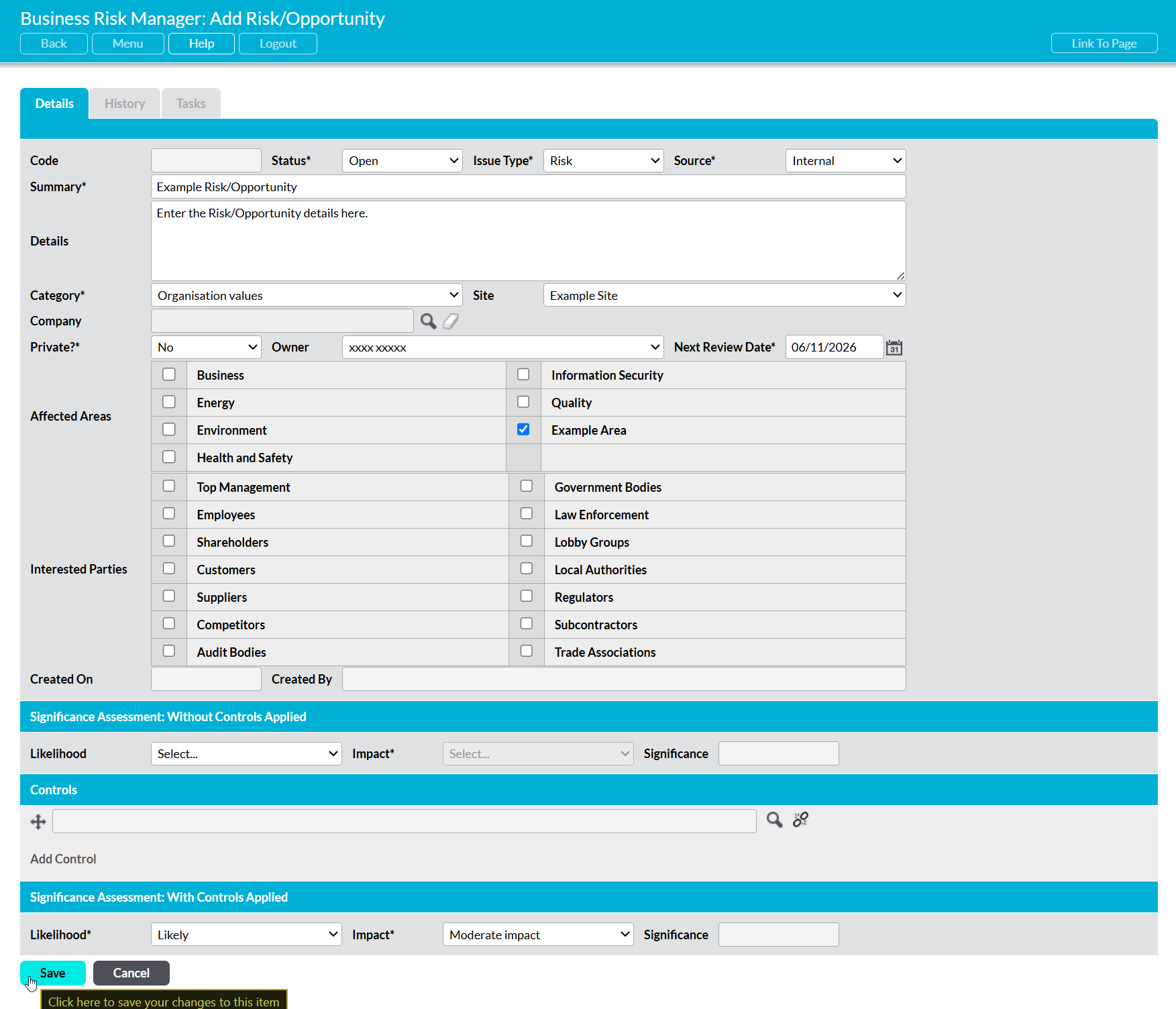
Task: Tick the Competitors checkbox
Action: click(169, 623)
